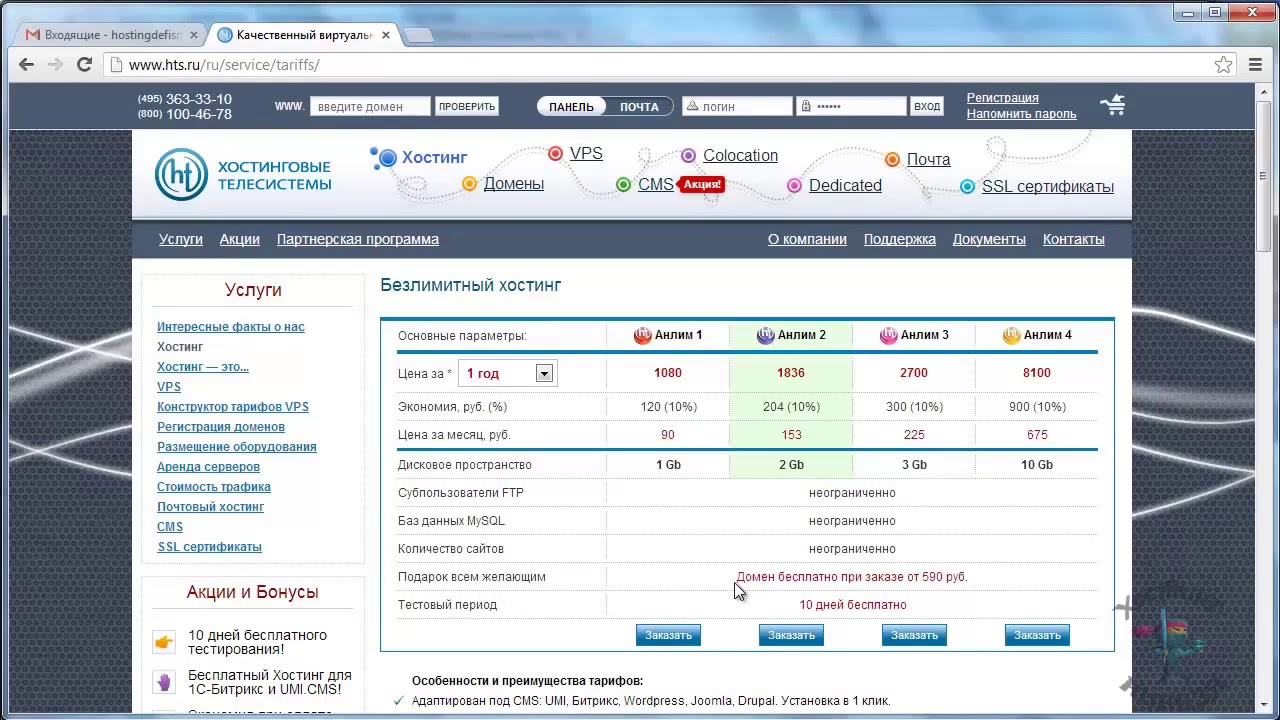Switch to the Качественный виртуальный tab

click(x=304, y=35)
